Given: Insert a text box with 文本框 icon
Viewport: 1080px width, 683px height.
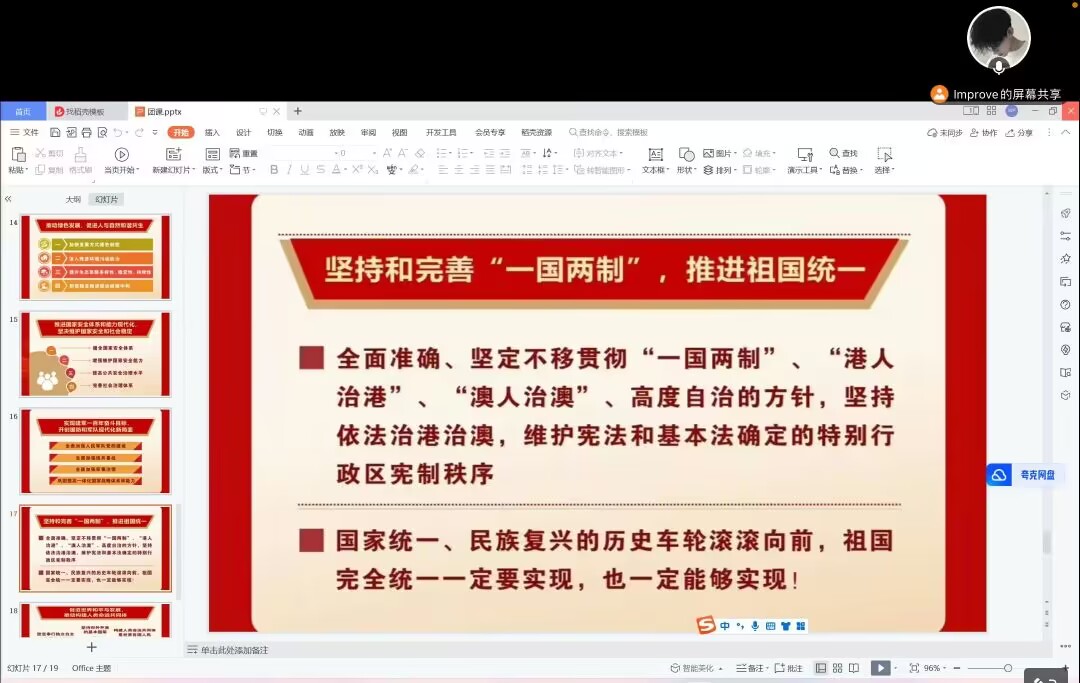Looking at the screenshot, I should 655,155.
